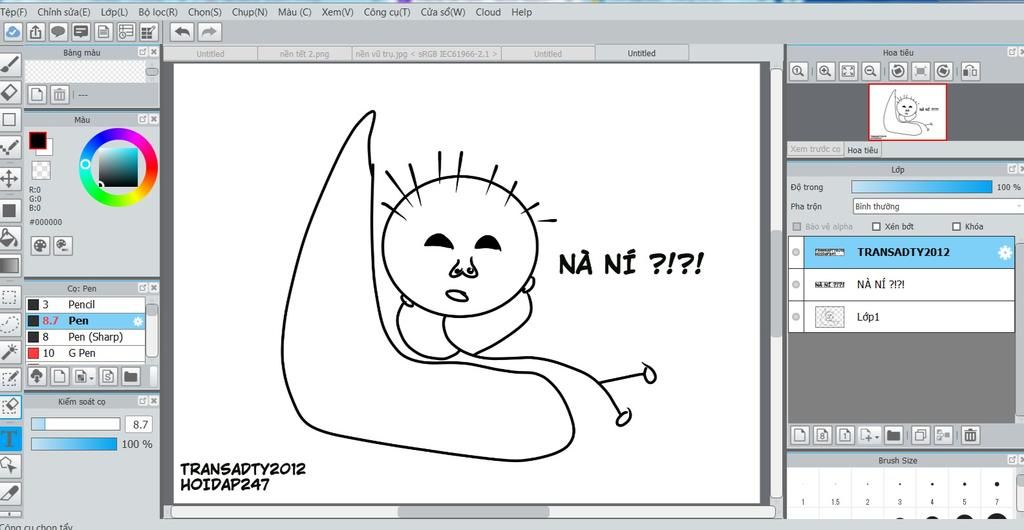Screen dimensions: 1024x530
Task: Open the add brush dropdown in brush panel
Action: 91,378
